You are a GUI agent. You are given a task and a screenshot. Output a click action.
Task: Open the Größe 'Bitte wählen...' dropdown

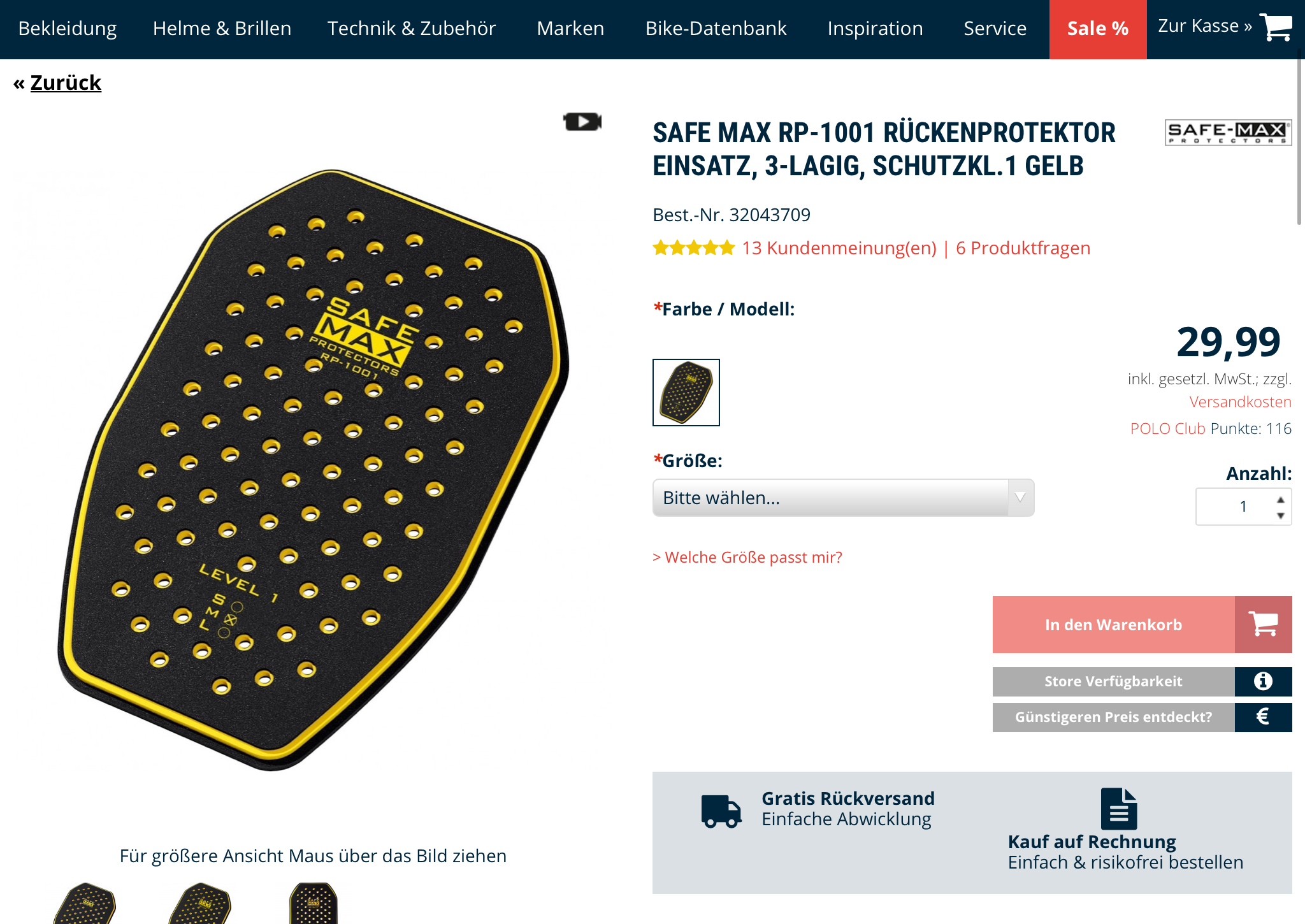[843, 498]
